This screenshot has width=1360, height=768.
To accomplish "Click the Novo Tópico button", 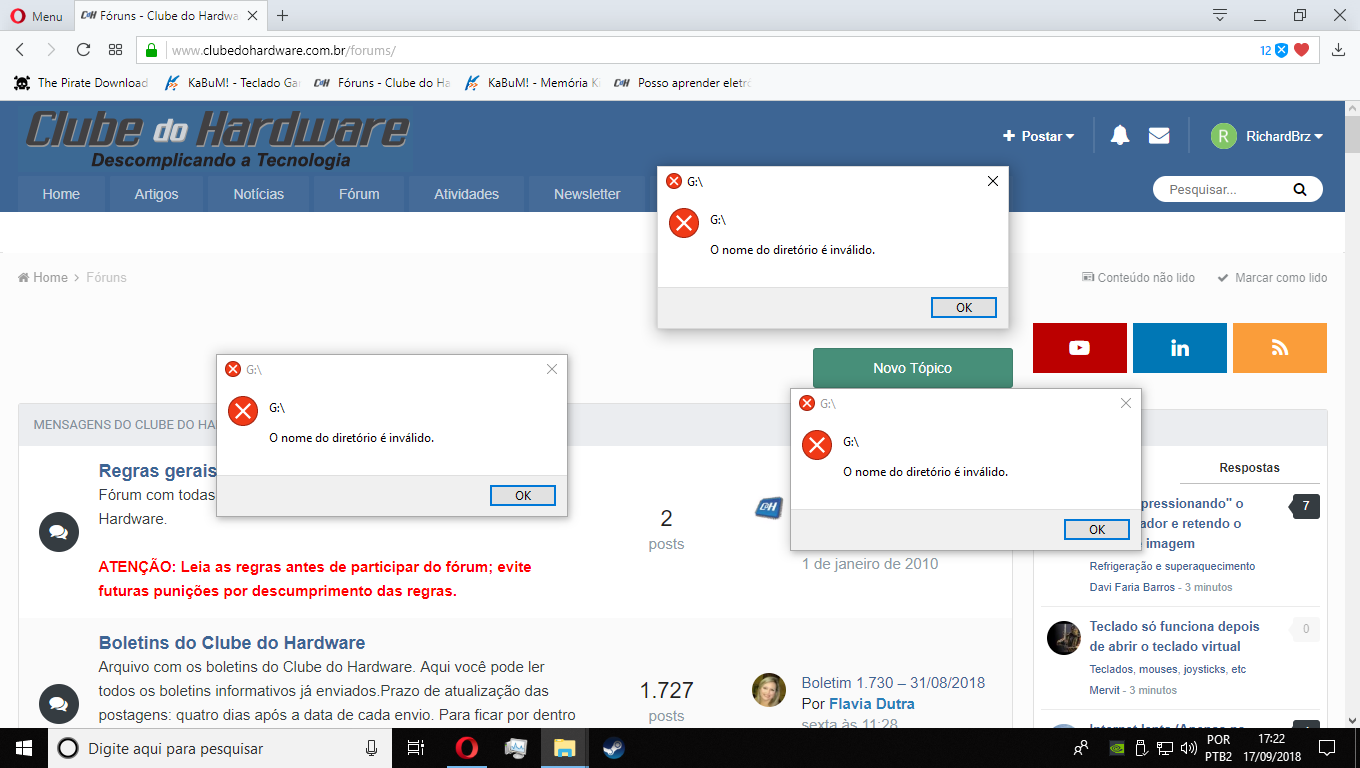I will tap(912, 368).
